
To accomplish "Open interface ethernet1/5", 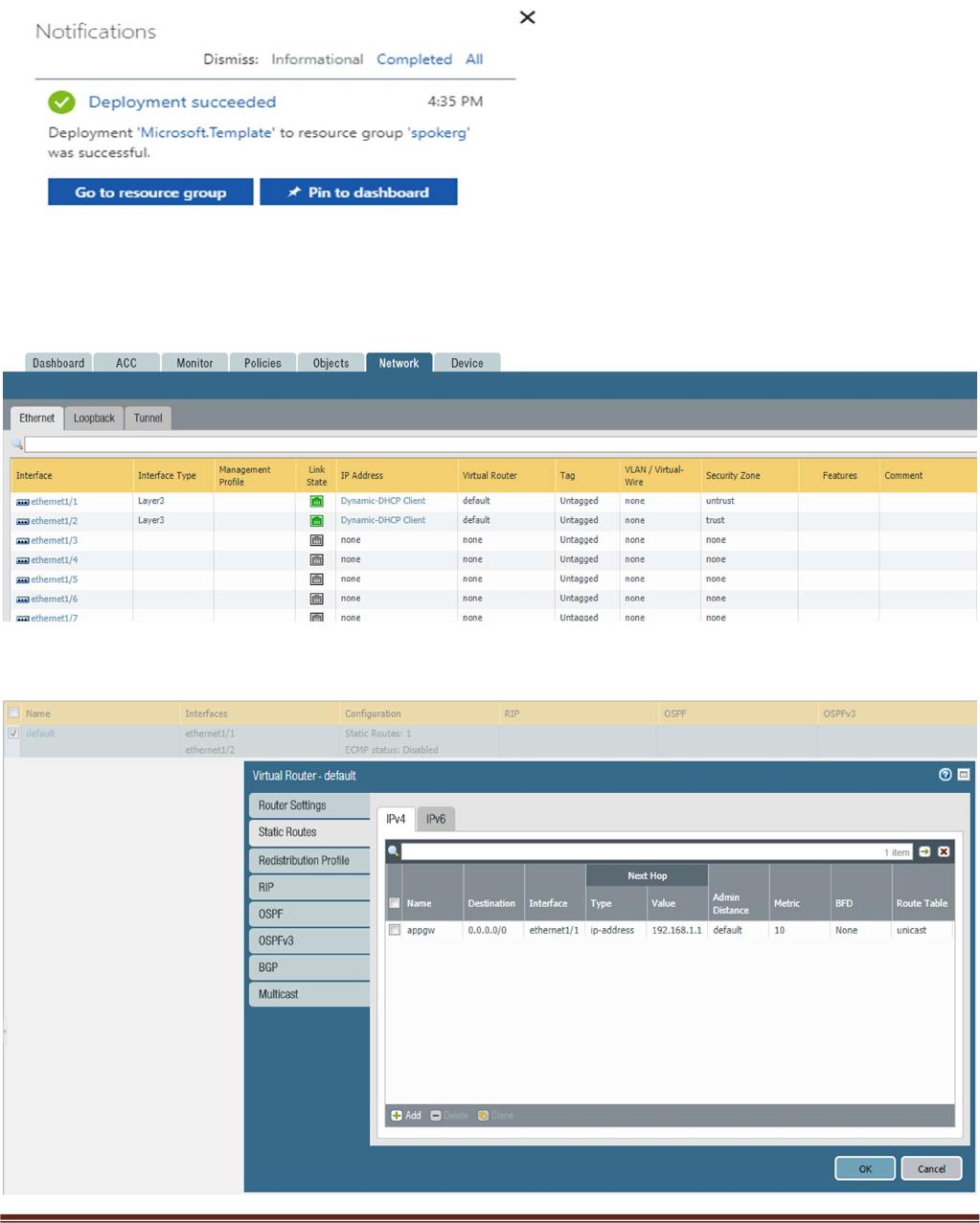I will 55,579.
